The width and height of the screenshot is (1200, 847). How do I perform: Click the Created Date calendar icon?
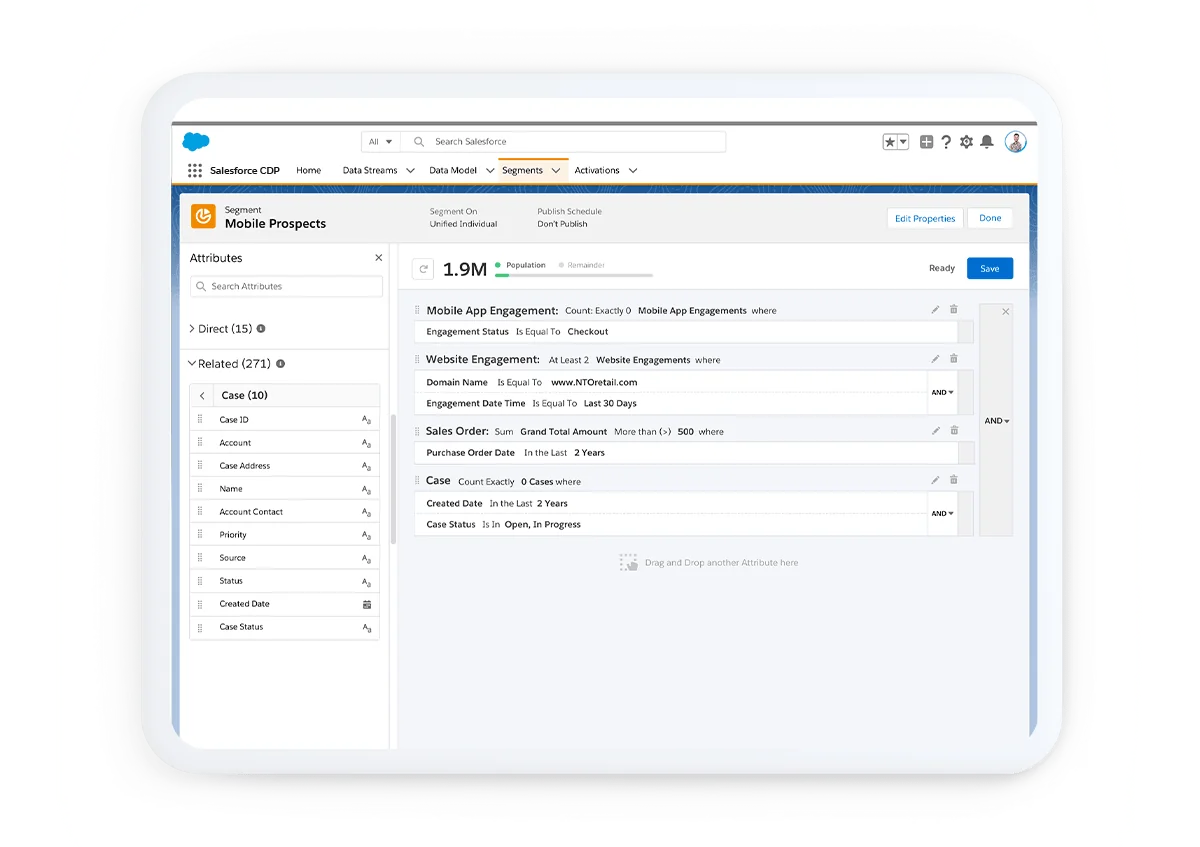coord(367,605)
